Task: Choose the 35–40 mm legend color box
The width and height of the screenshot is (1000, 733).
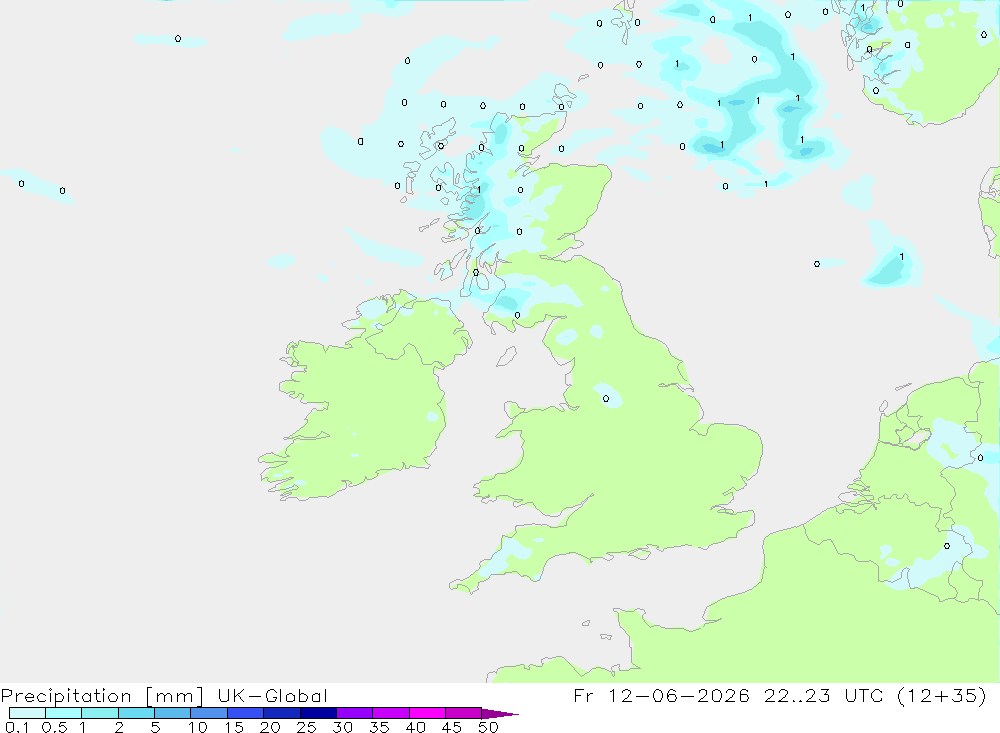Action: (x=390, y=713)
